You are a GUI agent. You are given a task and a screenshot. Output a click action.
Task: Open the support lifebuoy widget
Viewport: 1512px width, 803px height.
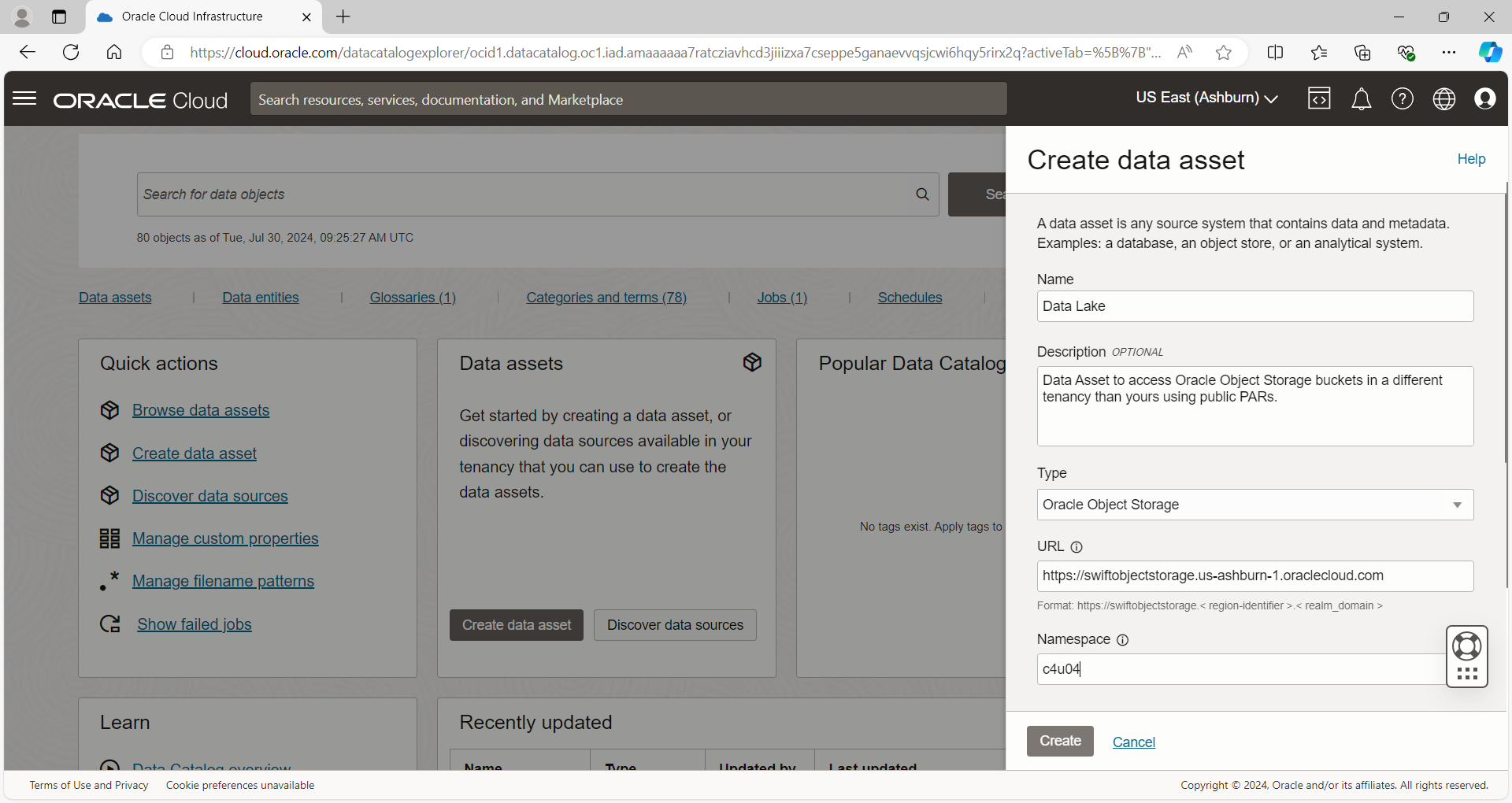tap(1467, 646)
